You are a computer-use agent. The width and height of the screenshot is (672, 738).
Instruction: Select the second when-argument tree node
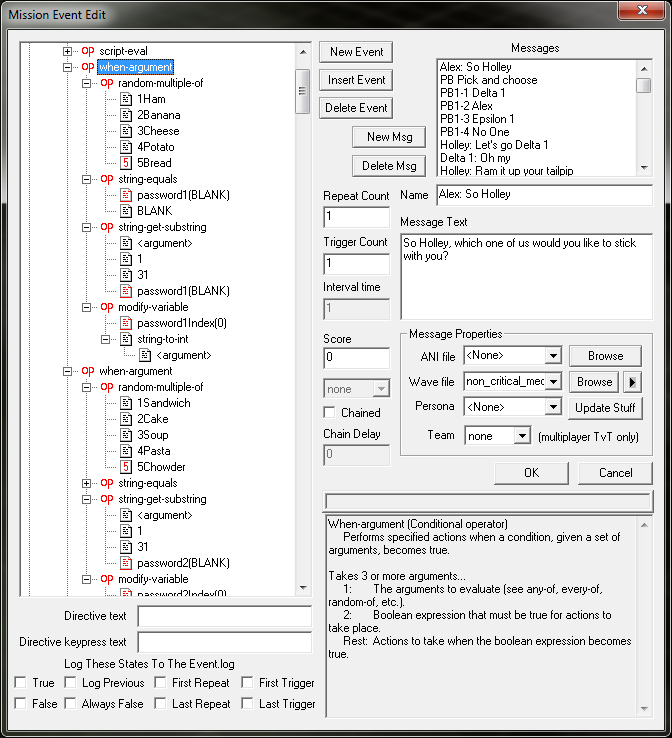click(136, 371)
